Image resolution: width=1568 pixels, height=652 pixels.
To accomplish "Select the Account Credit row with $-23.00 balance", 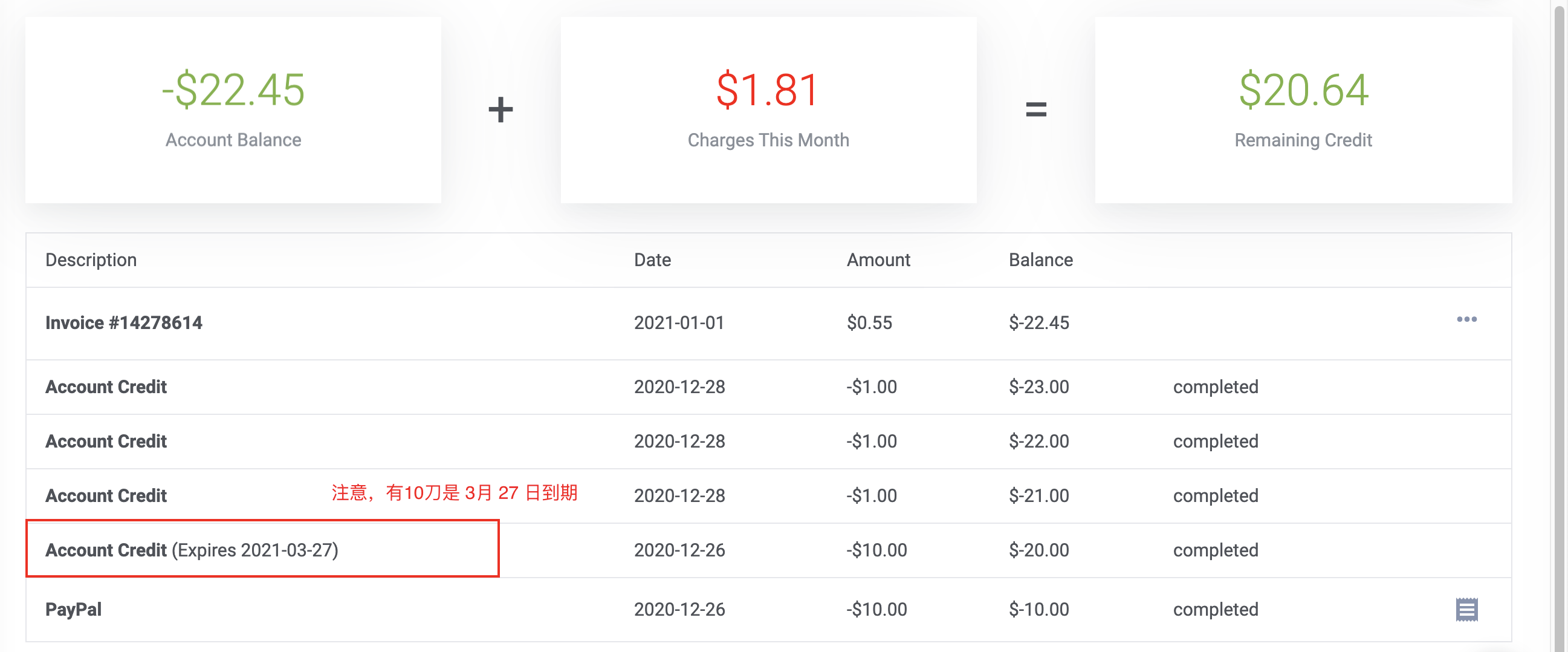I will pyautogui.click(x=106, y=387).
